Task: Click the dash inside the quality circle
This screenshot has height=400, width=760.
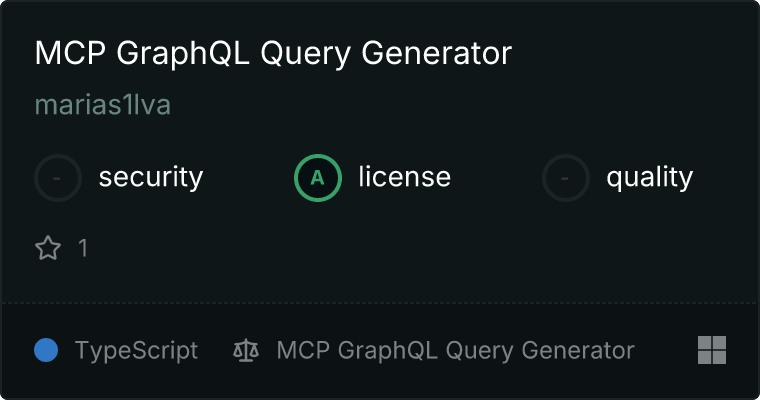Action: (564, 178)
